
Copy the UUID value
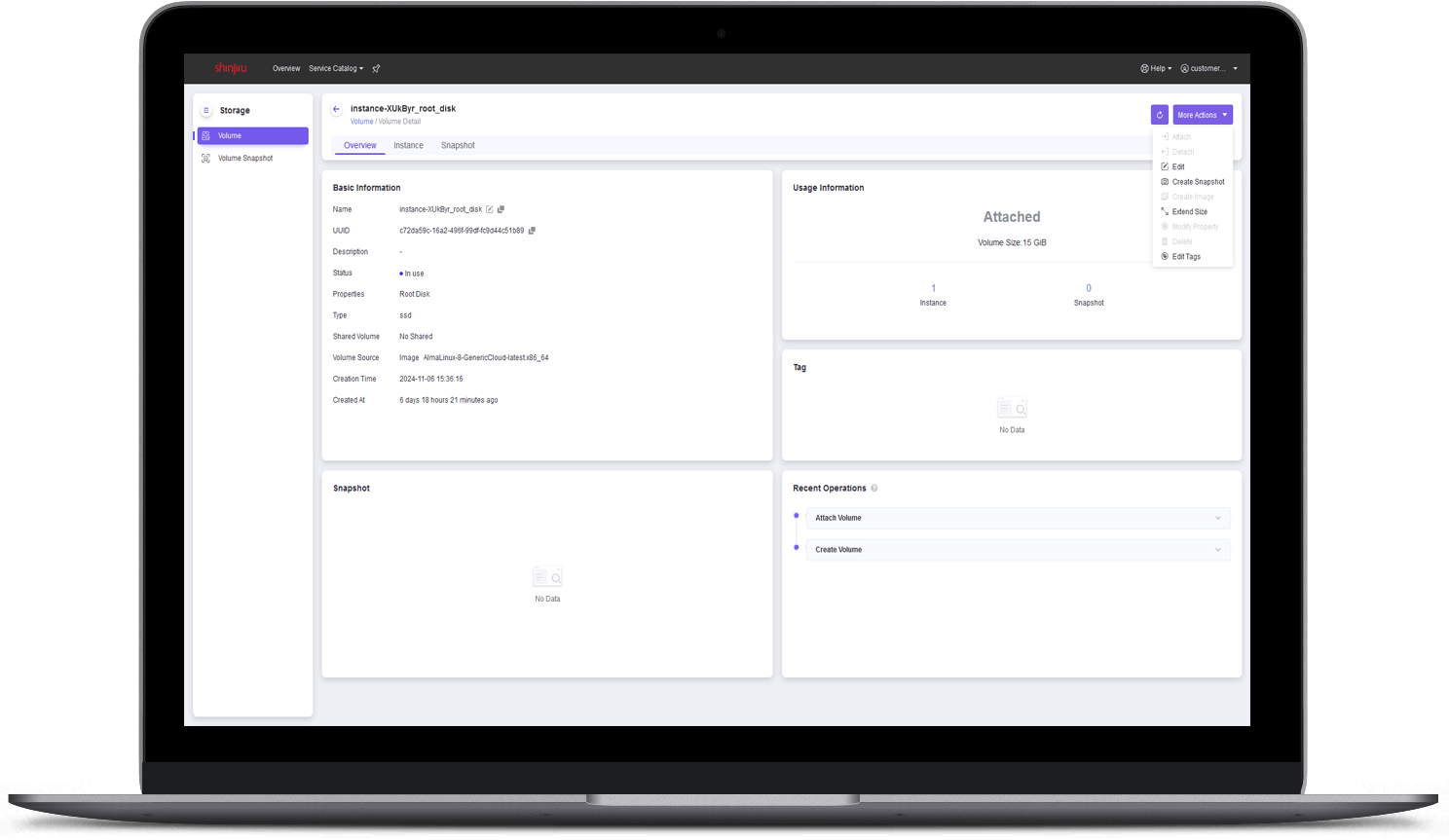532,231
